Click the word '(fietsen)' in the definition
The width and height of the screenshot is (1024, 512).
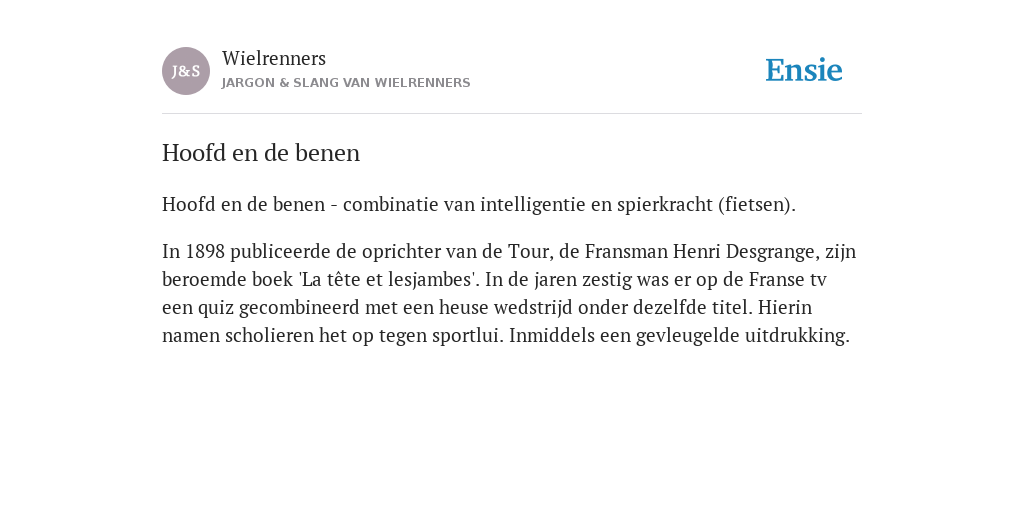pyautogui.click(x=757, y=204)
